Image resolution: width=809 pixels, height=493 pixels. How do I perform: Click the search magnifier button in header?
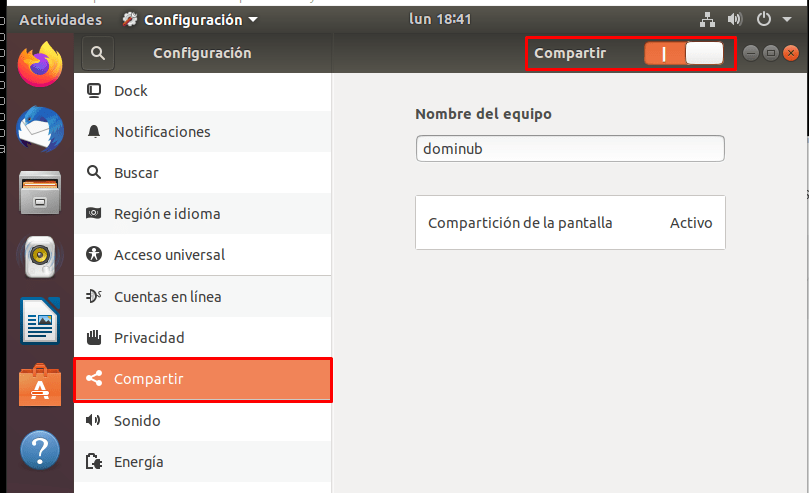click(97, 53)
